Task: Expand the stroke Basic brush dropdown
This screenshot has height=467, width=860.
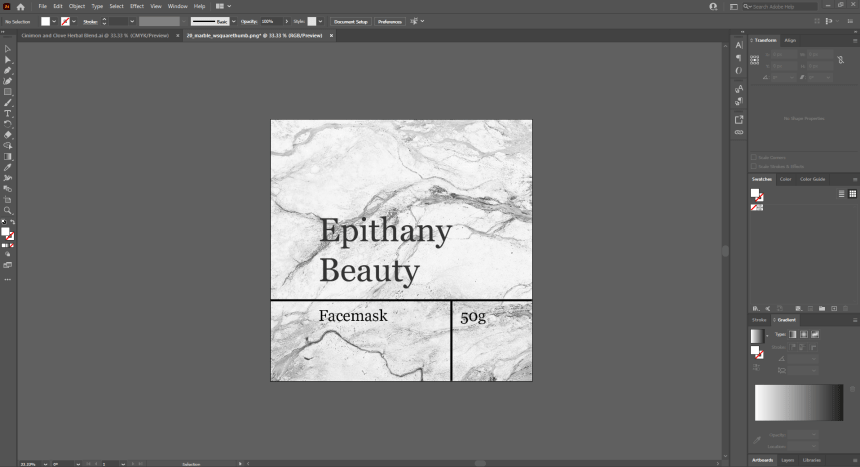Action: click(234, 21)
